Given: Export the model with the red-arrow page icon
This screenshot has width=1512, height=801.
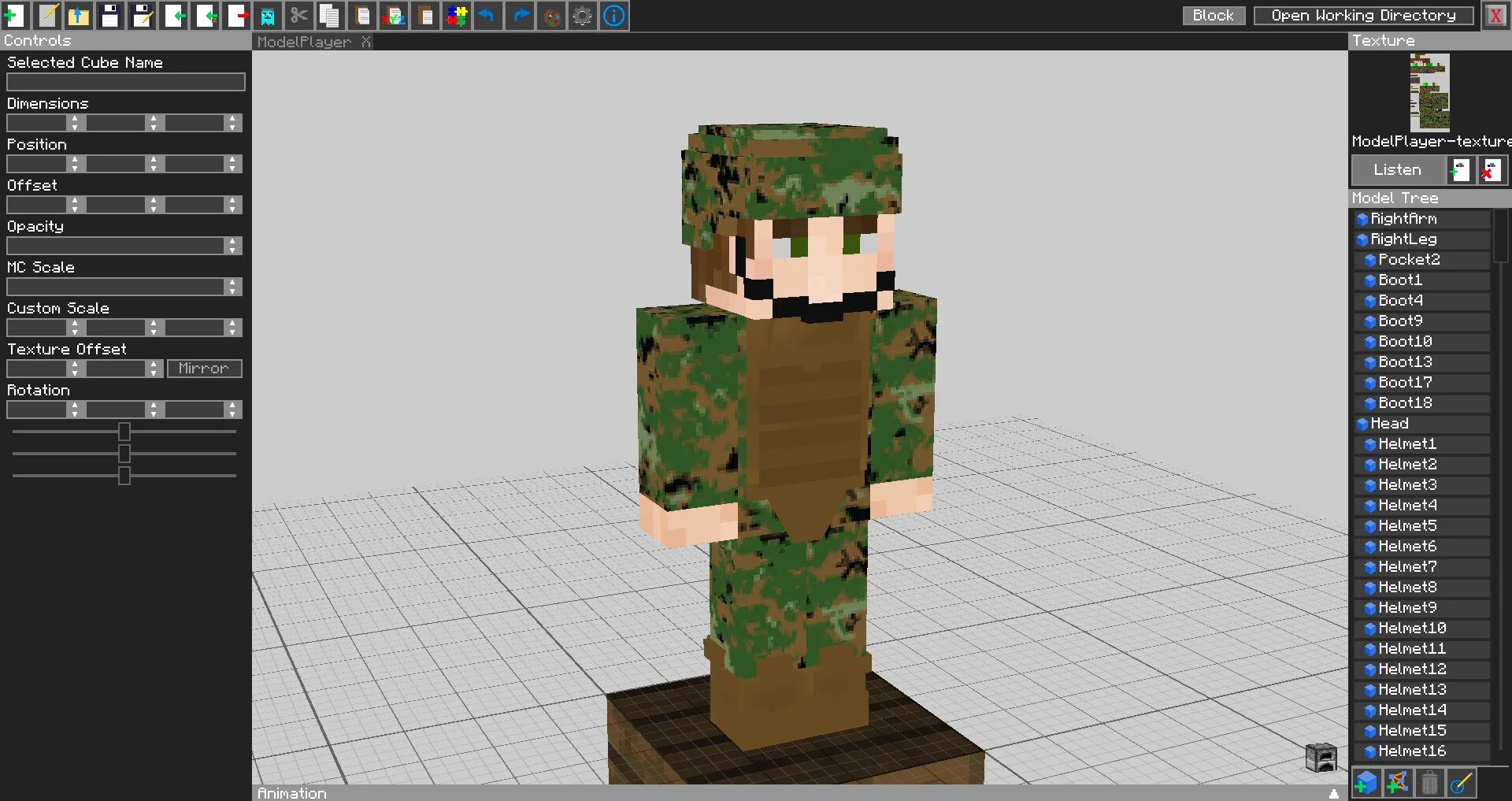Looking at the screenshot, I should click(236, 15).
